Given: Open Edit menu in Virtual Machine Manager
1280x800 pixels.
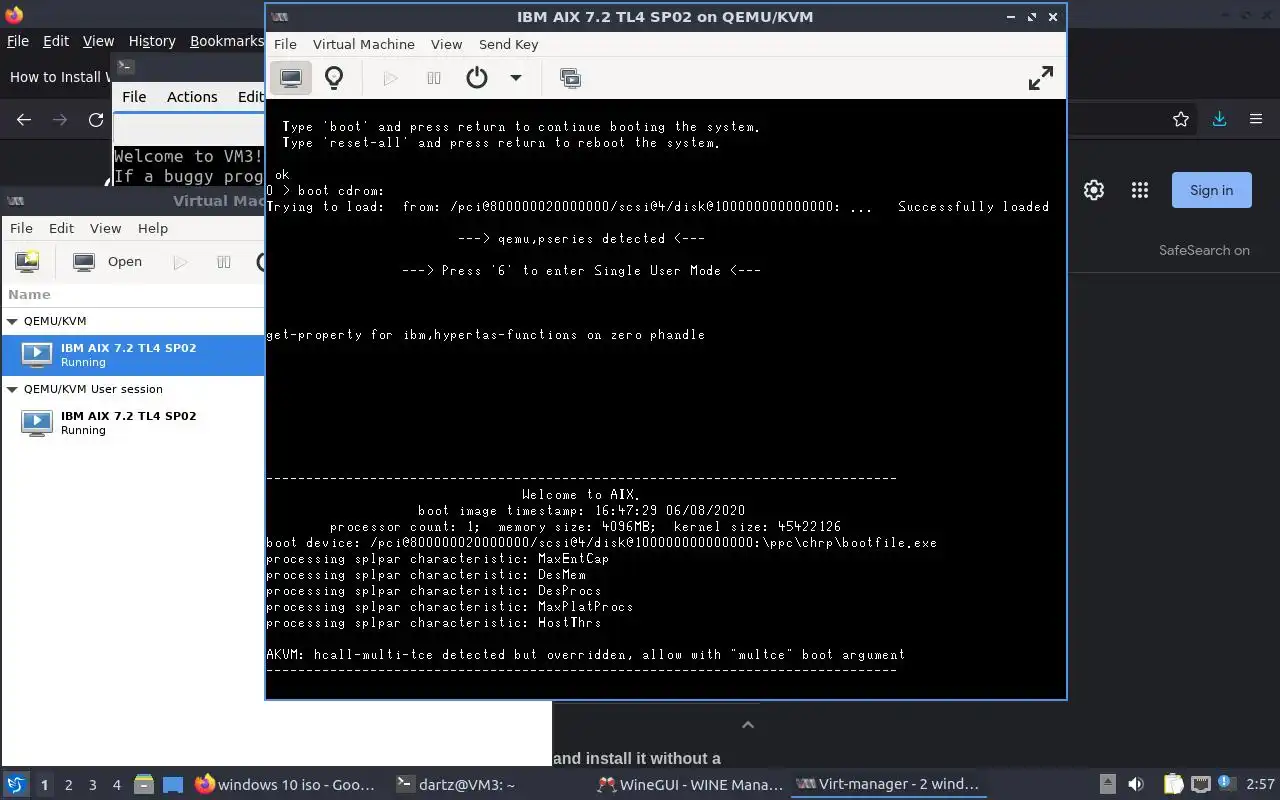Looking at the screenshot, I should (x=61, y=228).
